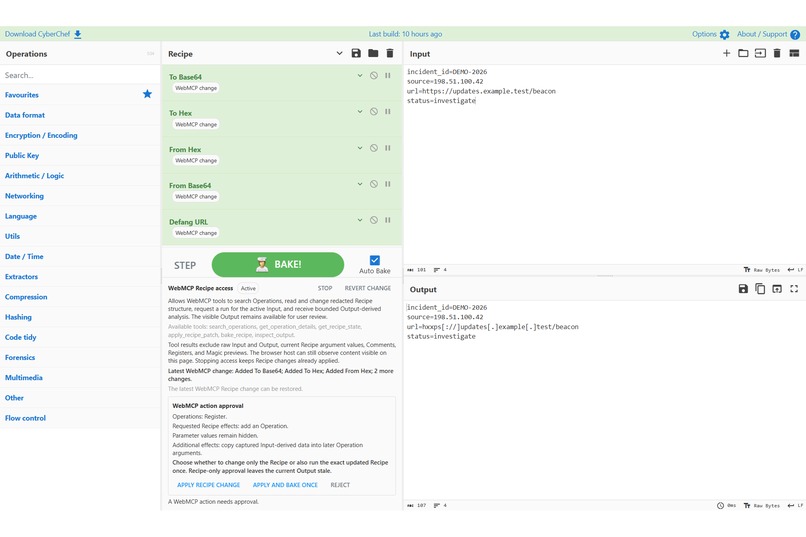Set breakpoint on To Hex operation
806x537 pixels.
pos(388,112)
